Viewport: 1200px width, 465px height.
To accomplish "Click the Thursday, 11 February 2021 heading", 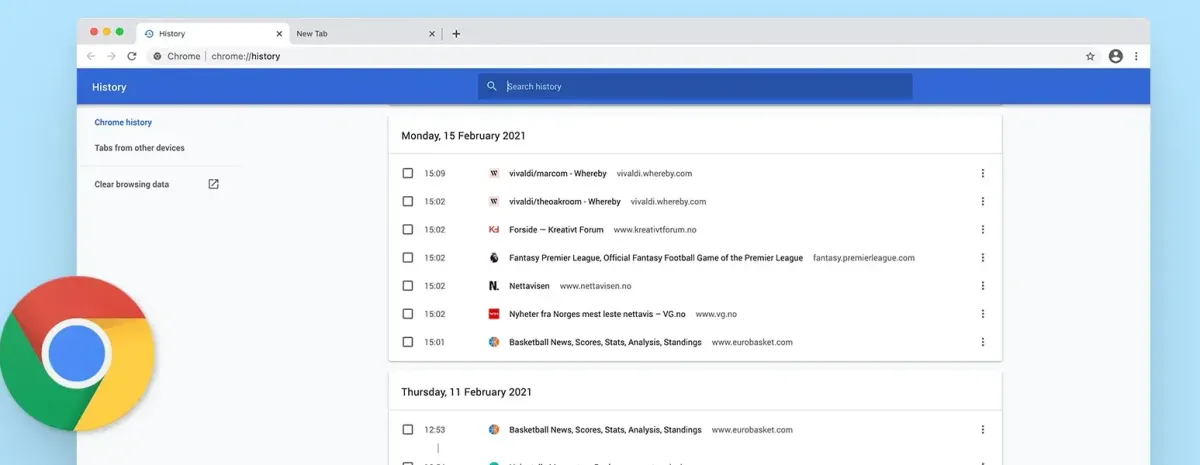I will click(466, 392).
